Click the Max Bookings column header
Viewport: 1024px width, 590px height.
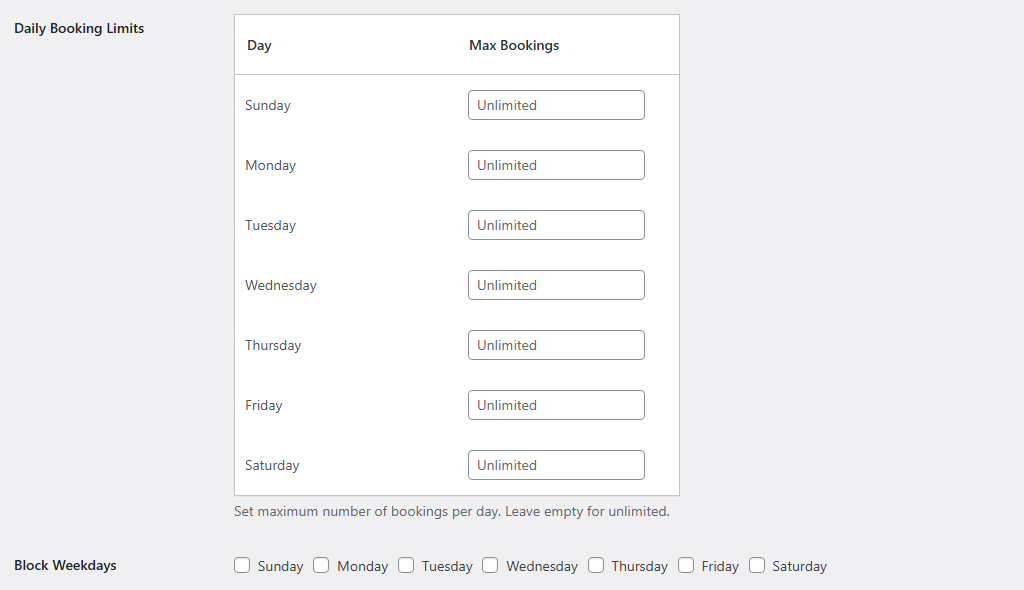pos(514,45)
